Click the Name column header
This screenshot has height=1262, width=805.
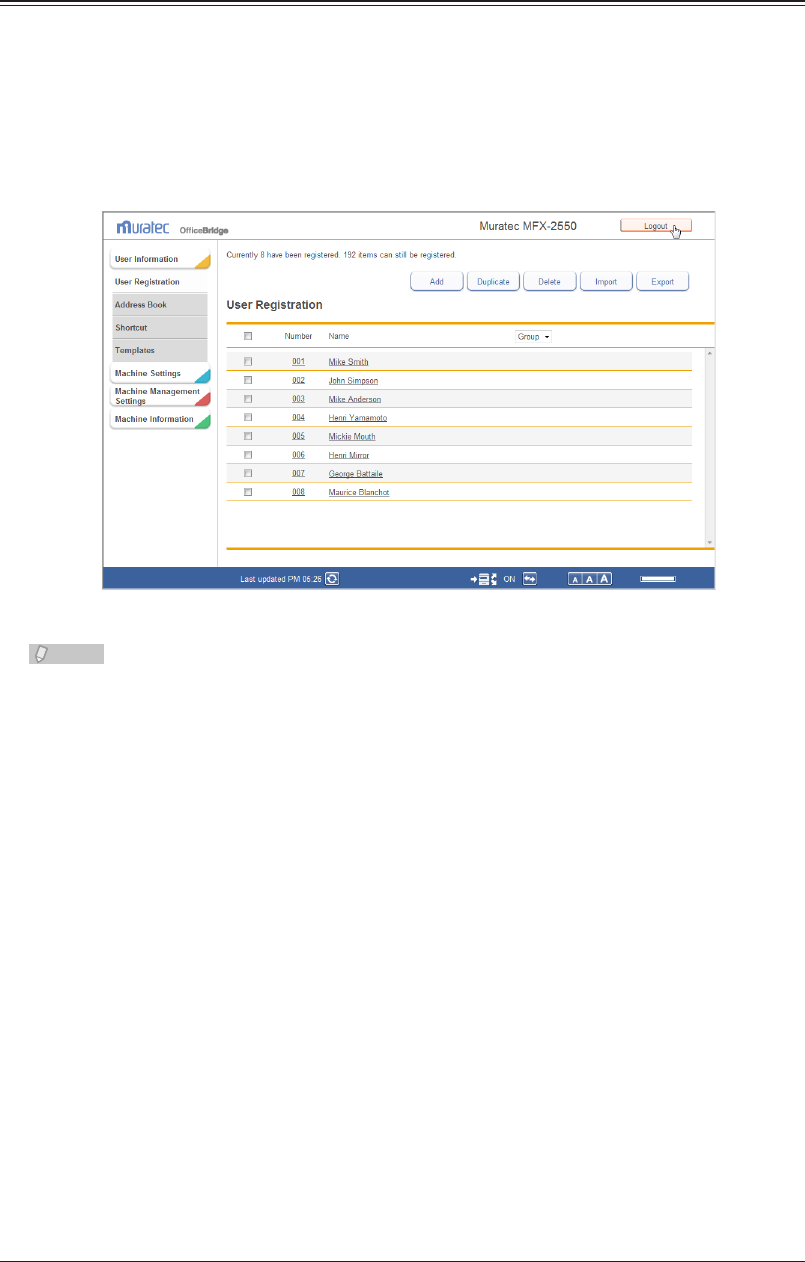click(x=339, y=337)
